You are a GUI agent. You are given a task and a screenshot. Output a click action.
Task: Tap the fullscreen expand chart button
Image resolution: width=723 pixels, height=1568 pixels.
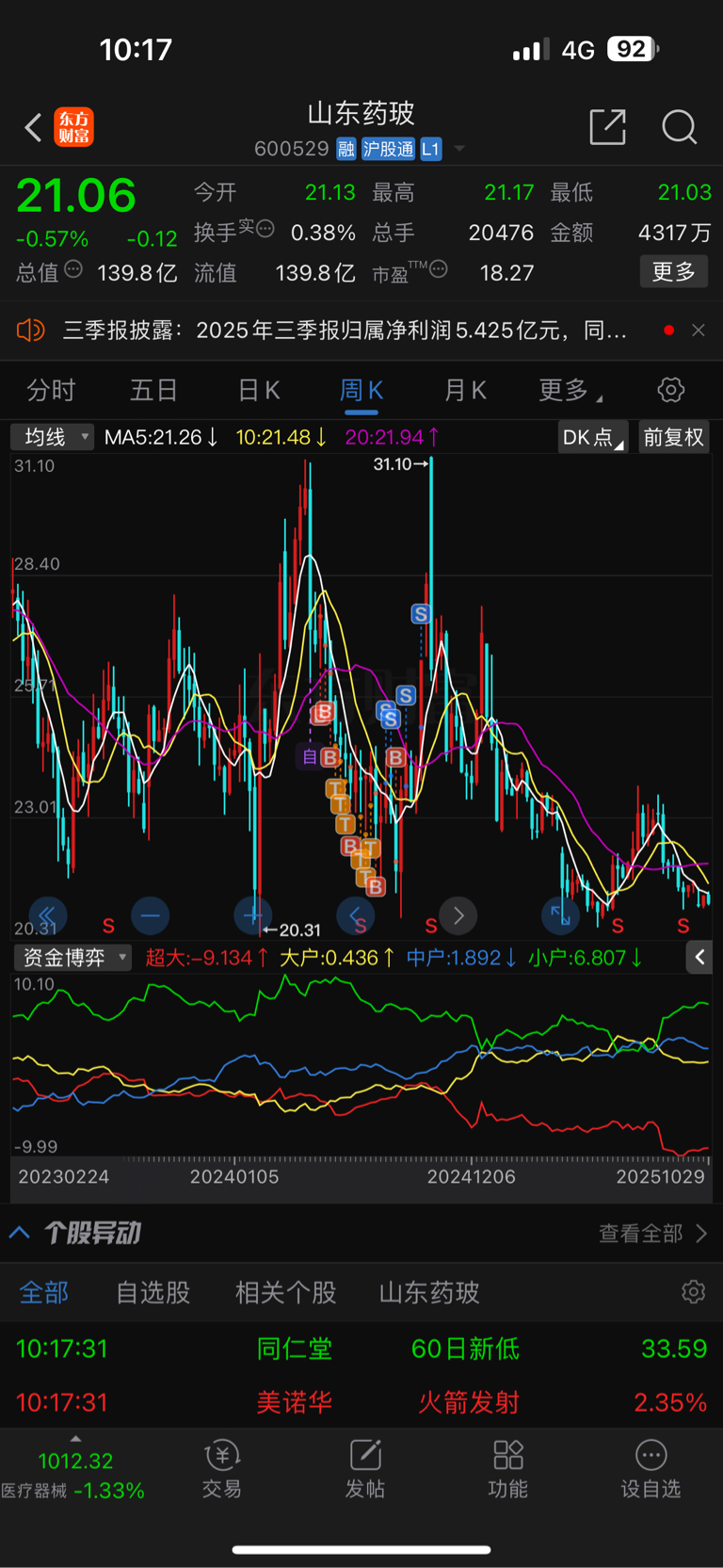click(x=560, y=914)
